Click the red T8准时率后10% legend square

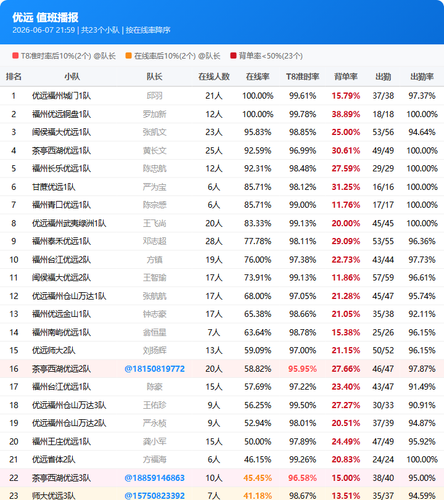click(15, 56)
